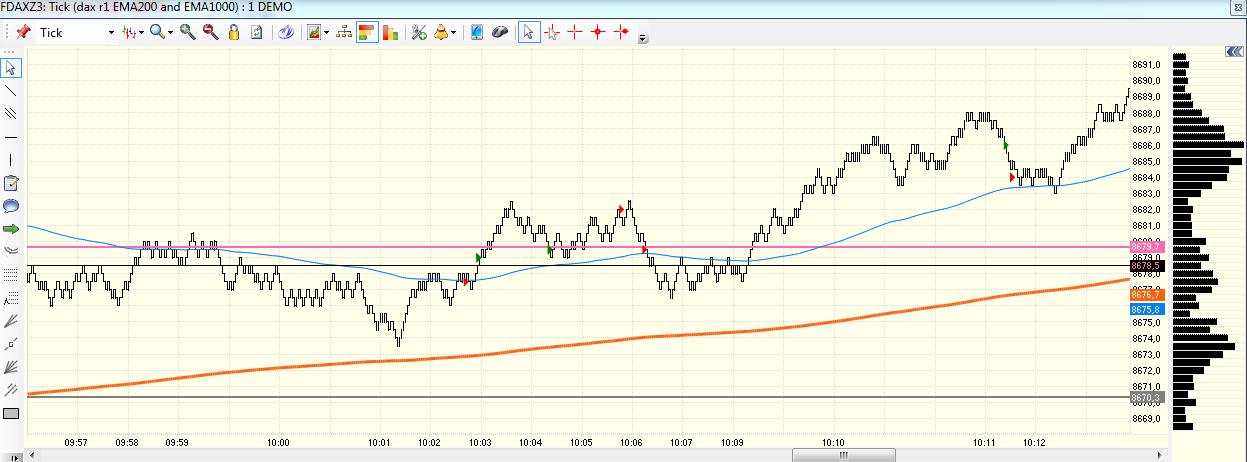Select the notepad text annotation tool
Image resolution: width=1247 pixels, height=462 pixels.
tap(11, 182)
